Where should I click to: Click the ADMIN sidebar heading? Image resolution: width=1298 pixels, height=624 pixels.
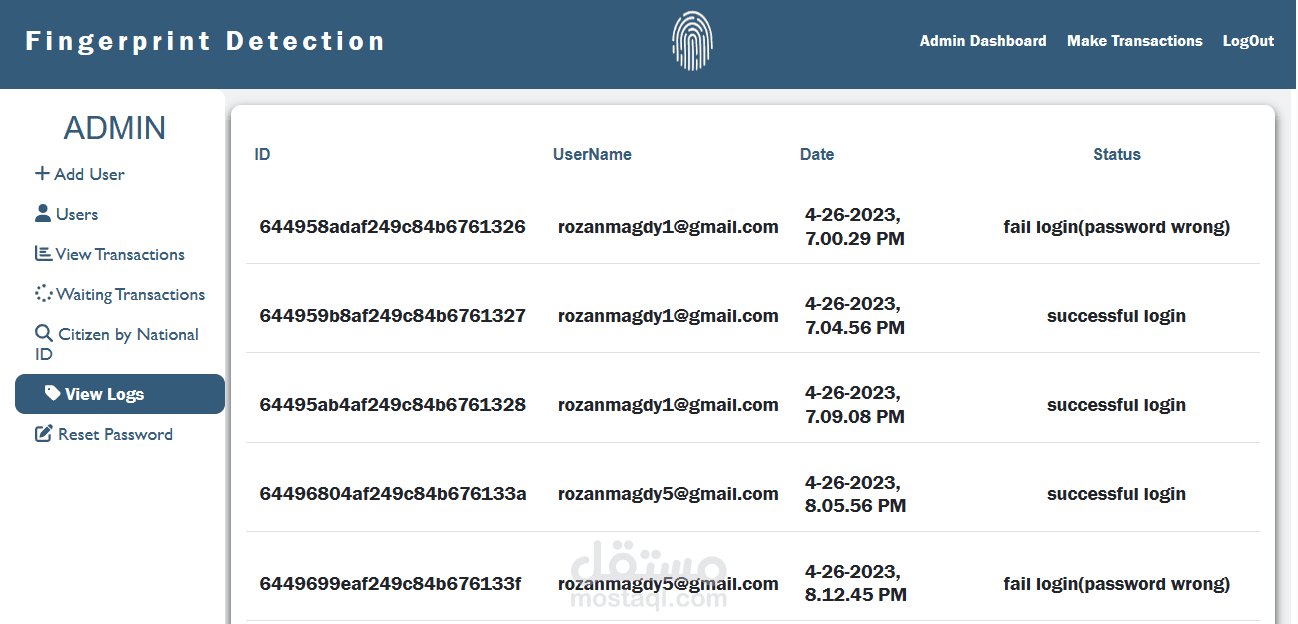coord(114,128)
